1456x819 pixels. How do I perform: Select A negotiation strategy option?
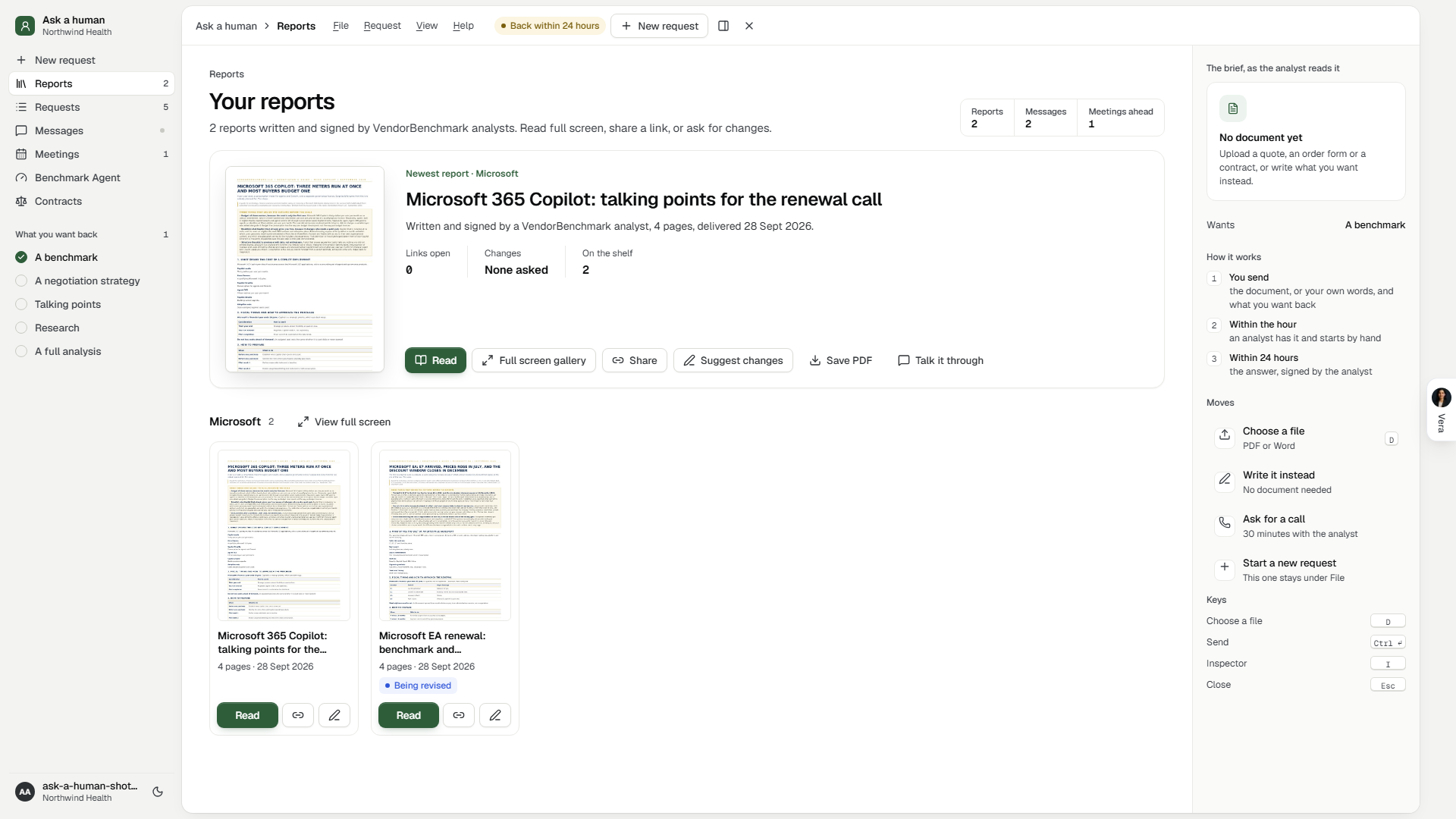point(91,281)
